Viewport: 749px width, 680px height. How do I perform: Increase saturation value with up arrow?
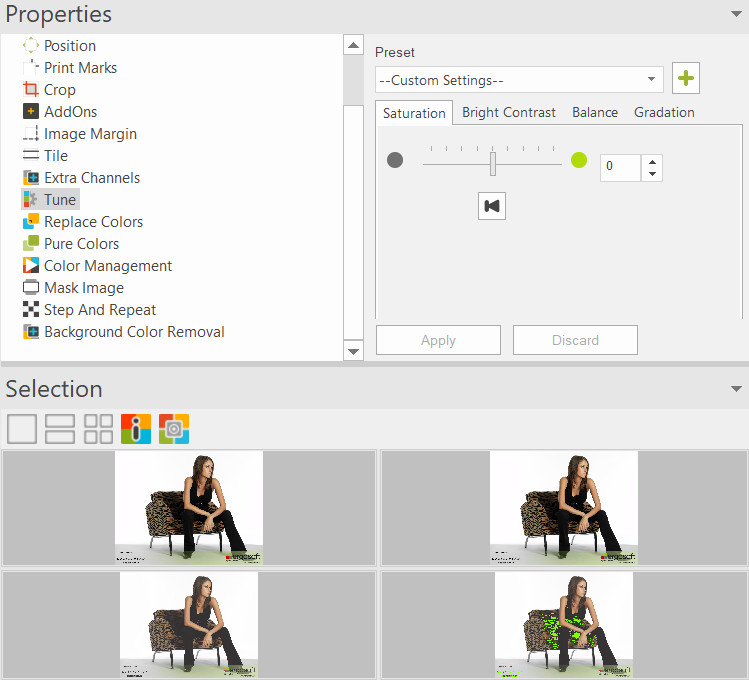tap(652, 162)
